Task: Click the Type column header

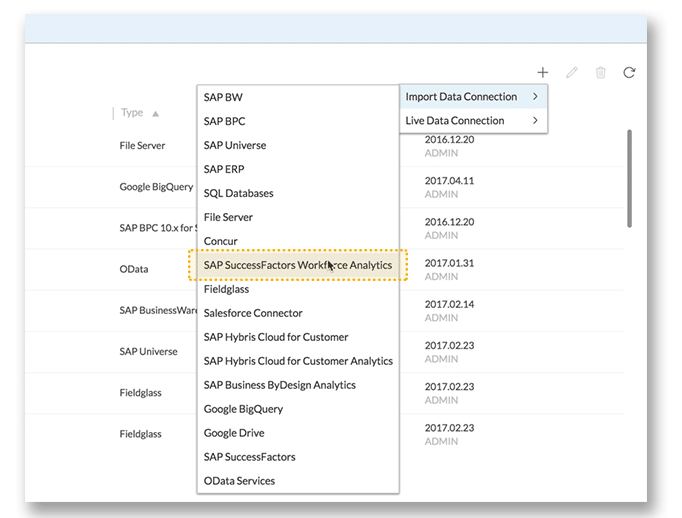Action: [x=132, y=113]
